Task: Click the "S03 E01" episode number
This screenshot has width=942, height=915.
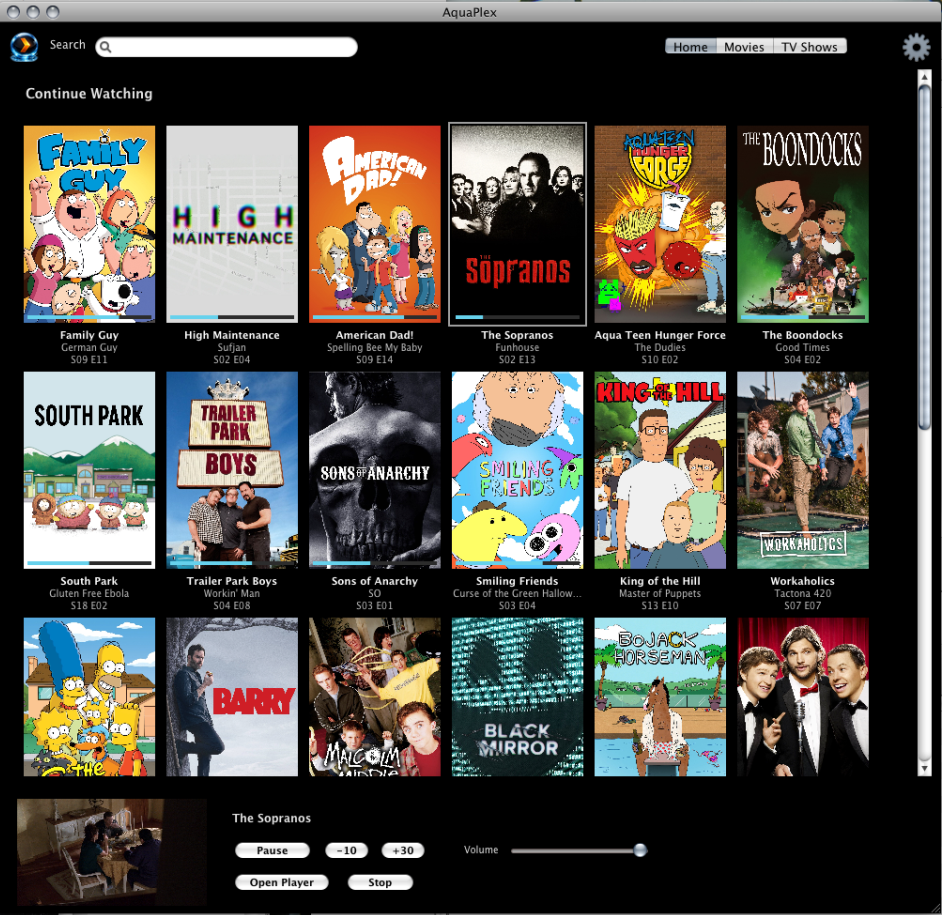Action: pyautogui.click(x=374, y=605)
